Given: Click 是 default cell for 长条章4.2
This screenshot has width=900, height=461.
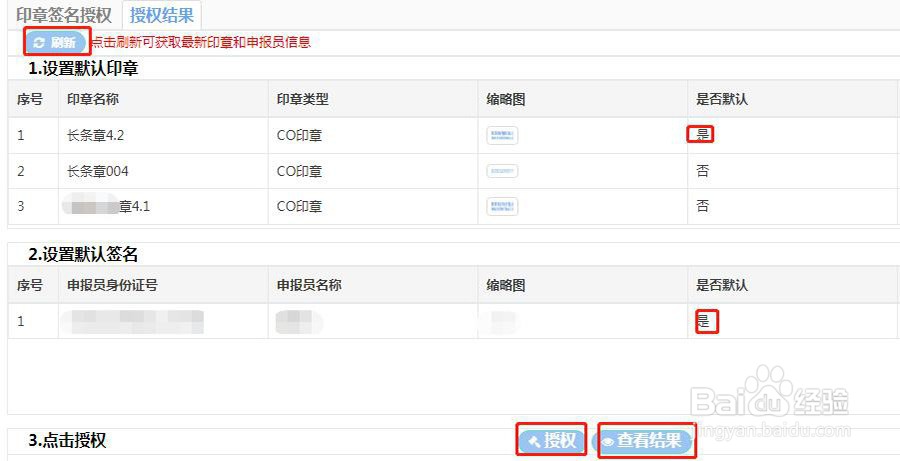Looking at the screenshot, I should coord(703,135).
